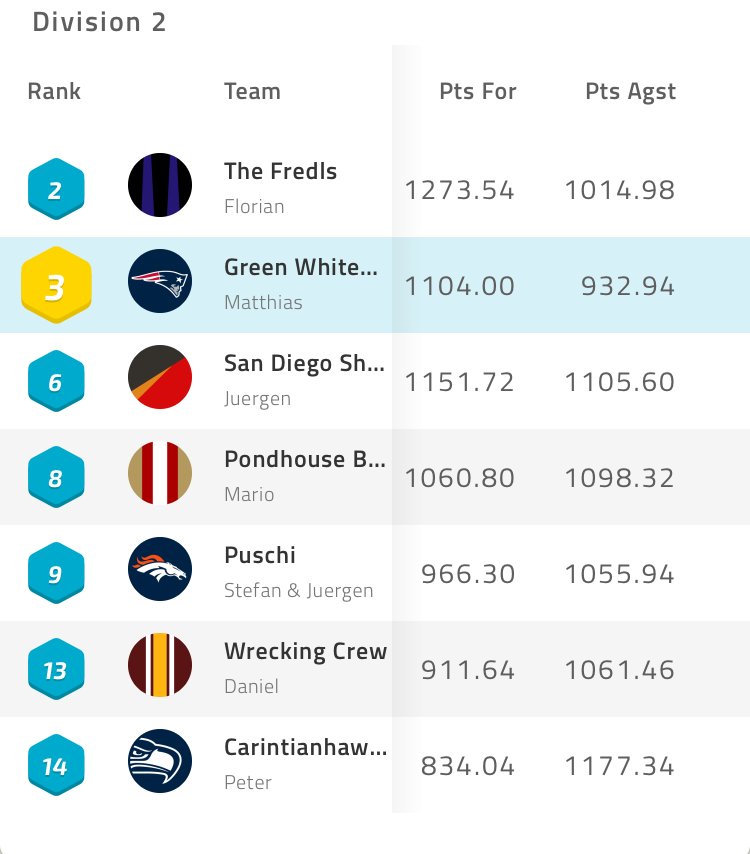Open the Puschi team link
The height and width of the screenshot is (854, 750).
click(260, 555)
